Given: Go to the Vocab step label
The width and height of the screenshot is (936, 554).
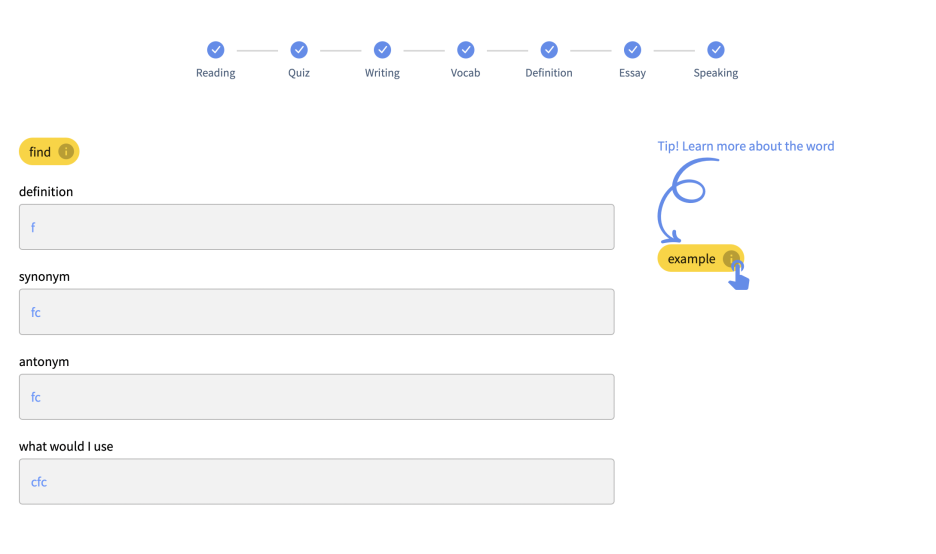Looking at the screenshot, I should pyautogui.click(x=466, y=73).
